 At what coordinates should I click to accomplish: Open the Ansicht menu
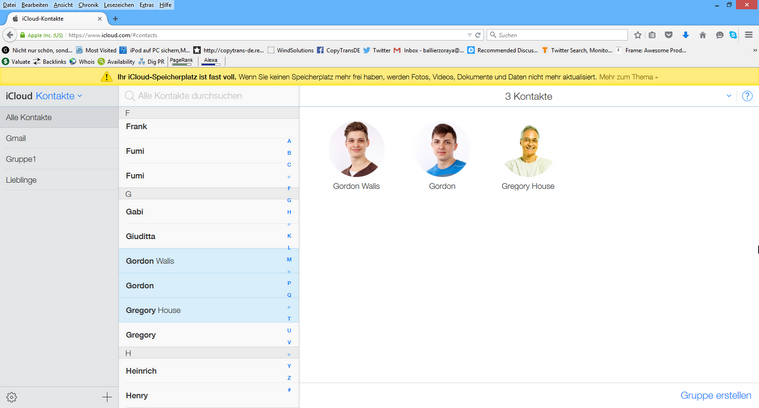pos(63,5)
